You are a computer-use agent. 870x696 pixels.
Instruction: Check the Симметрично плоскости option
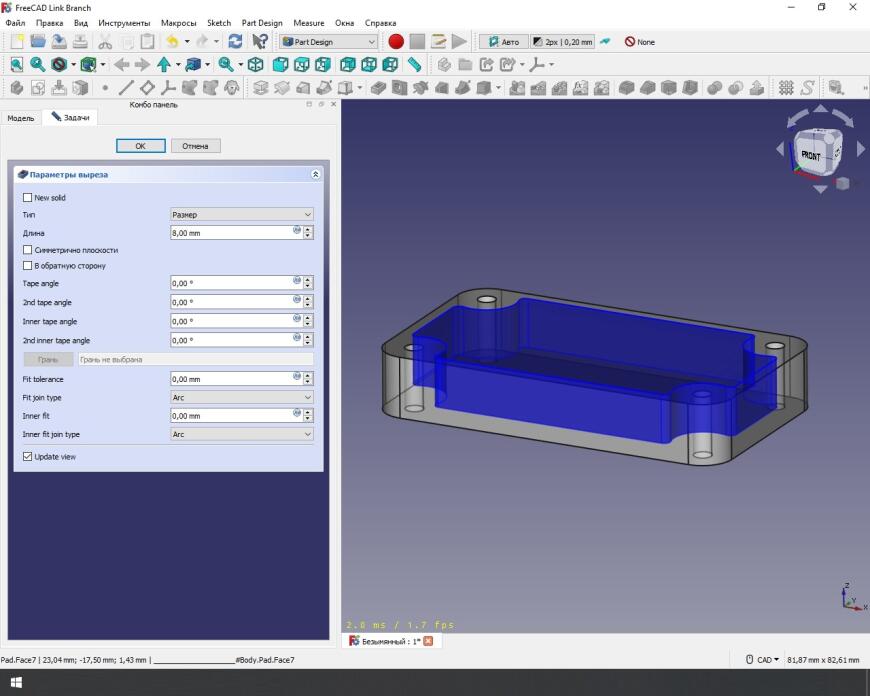[x=28, y=250]
